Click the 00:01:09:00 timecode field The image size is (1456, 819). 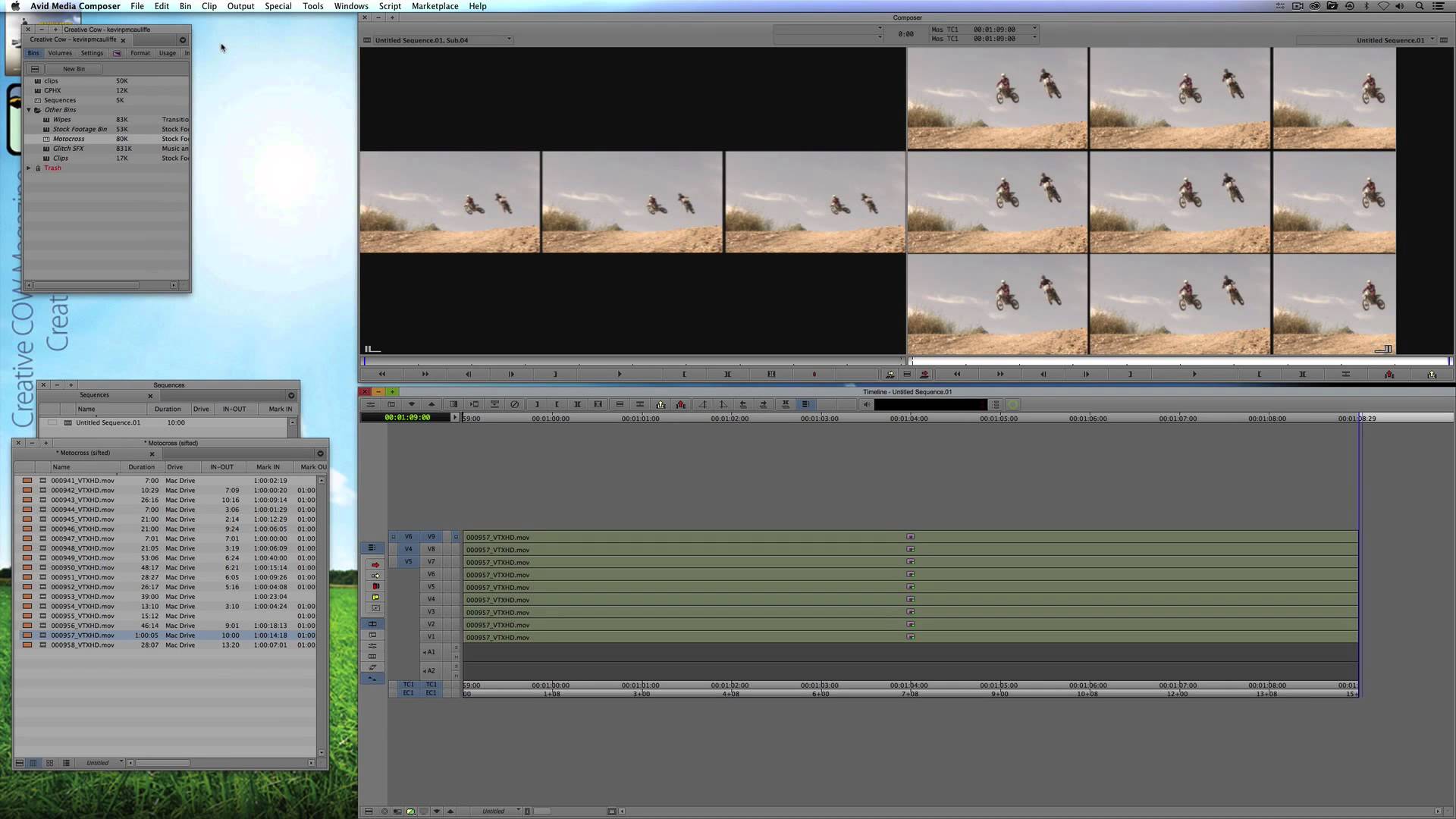(x=407, y=418)
